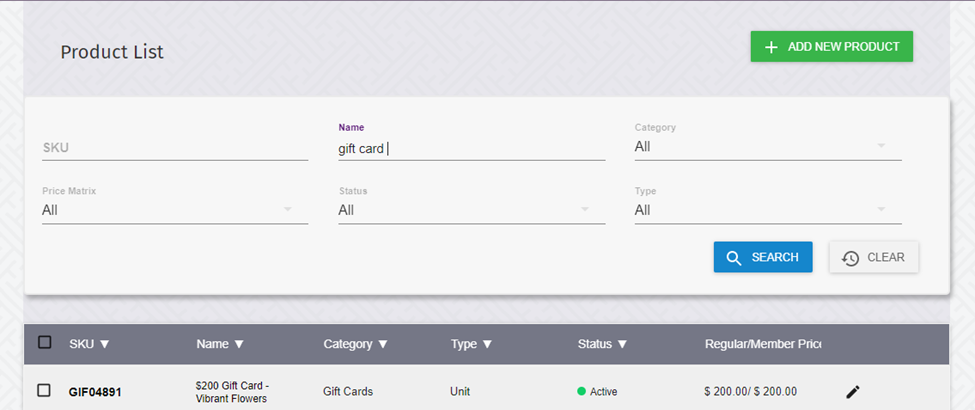Sort by Name using the column arrow
The width and height of the screenshot is (975, 410).
pos(239,344)
